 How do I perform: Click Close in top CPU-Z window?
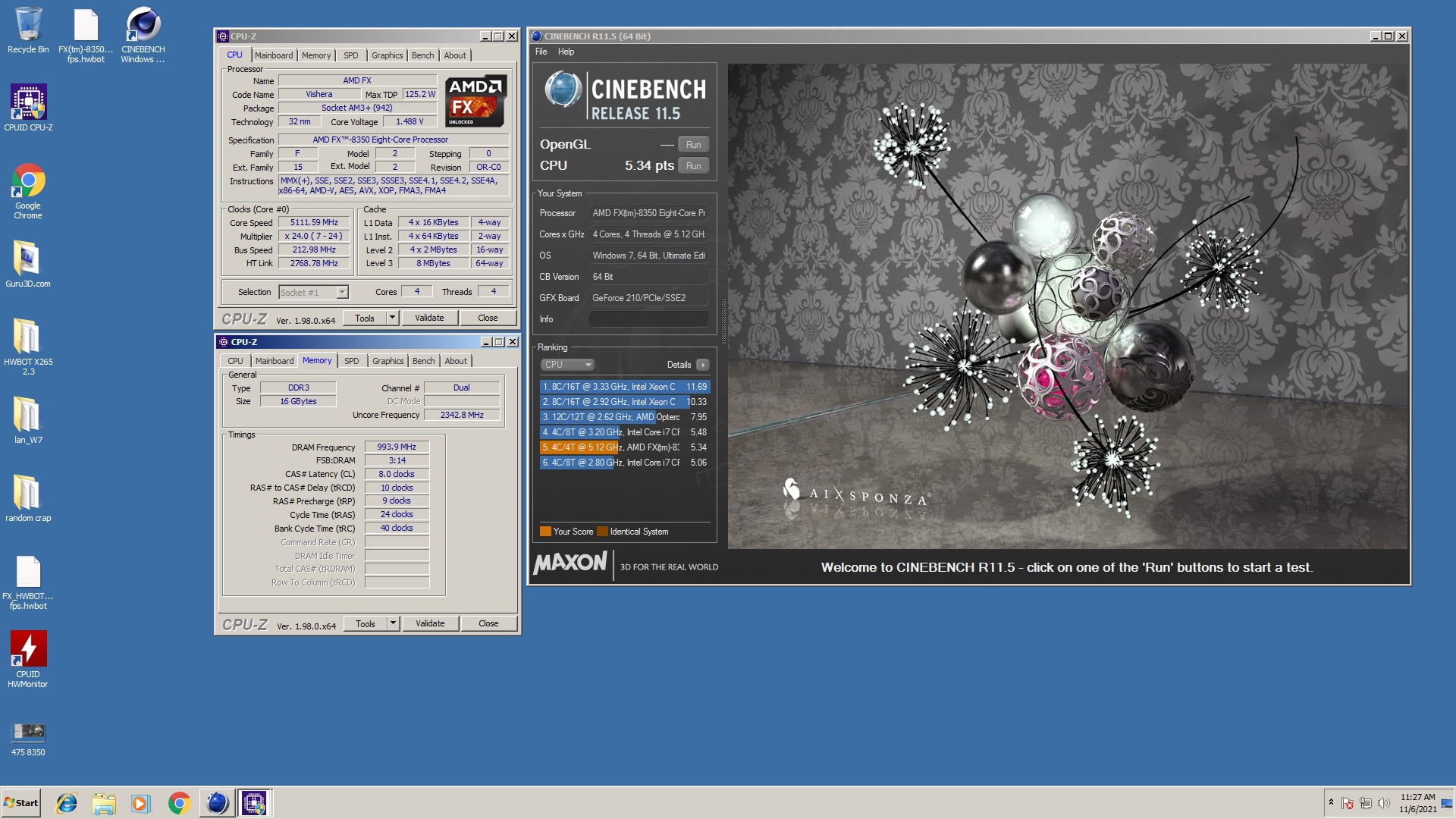(488, 318)
